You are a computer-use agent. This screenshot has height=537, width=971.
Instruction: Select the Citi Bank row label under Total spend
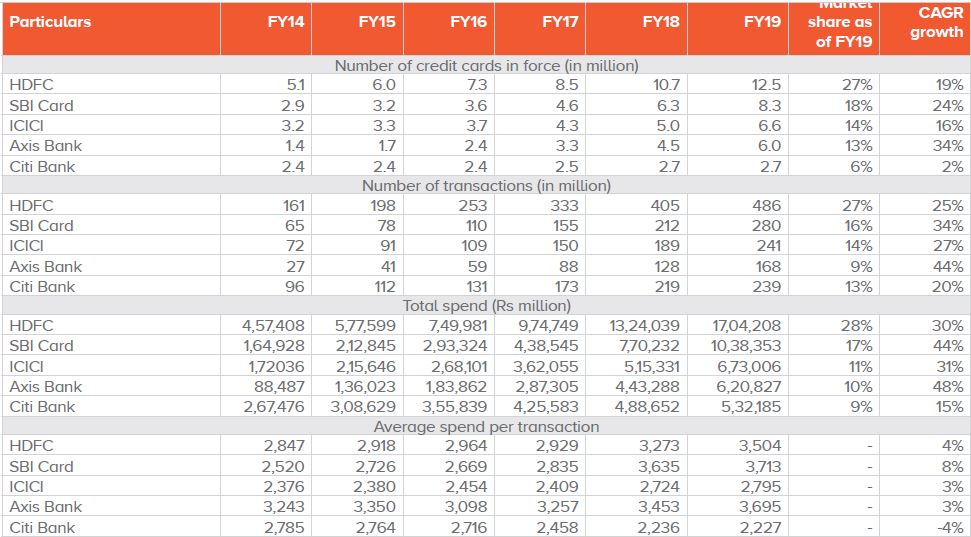(42, 406)
